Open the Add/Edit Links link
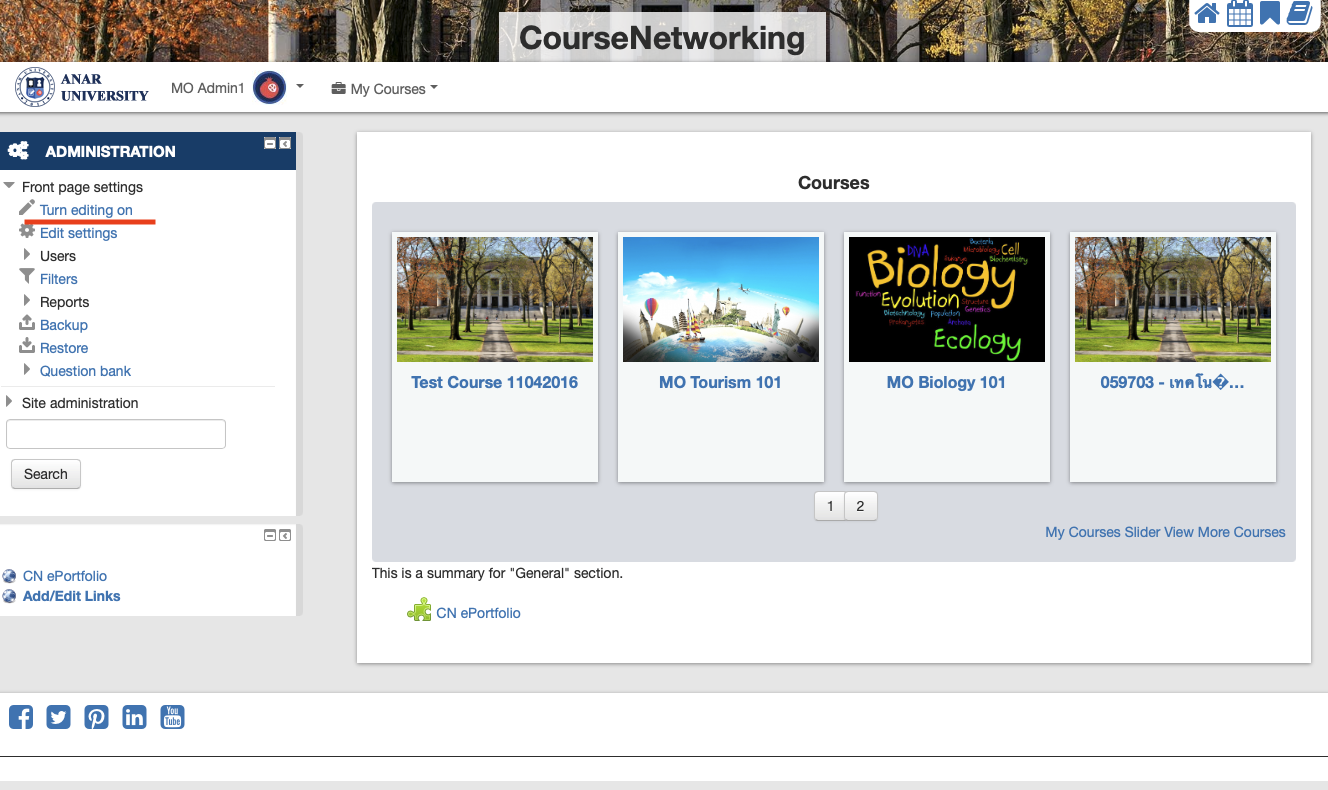 pos(72,596)
